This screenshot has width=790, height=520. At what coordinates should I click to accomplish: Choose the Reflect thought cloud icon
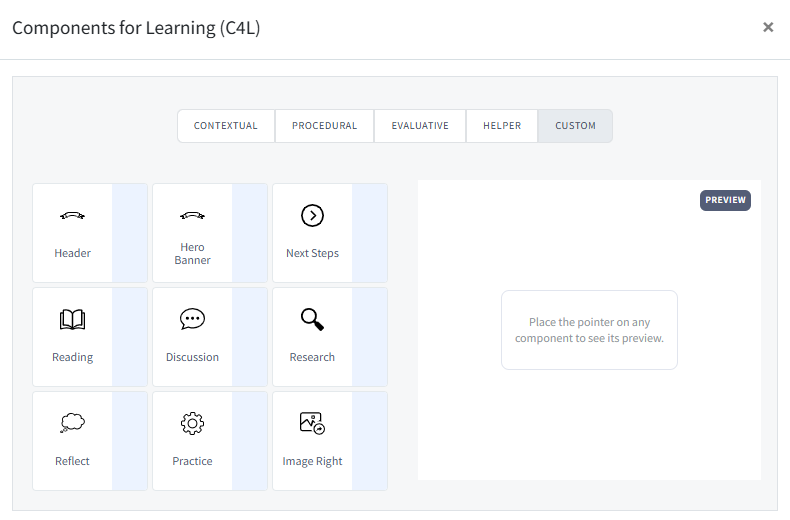coord(72,424)
